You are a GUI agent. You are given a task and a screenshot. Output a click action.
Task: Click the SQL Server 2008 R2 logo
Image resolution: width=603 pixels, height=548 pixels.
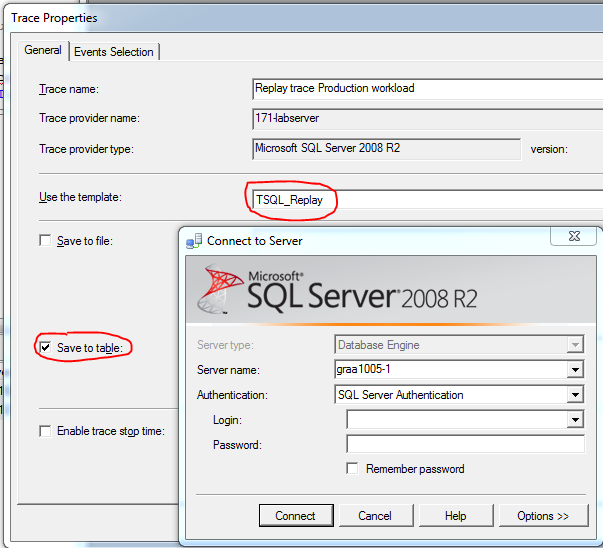coord(336,289)
